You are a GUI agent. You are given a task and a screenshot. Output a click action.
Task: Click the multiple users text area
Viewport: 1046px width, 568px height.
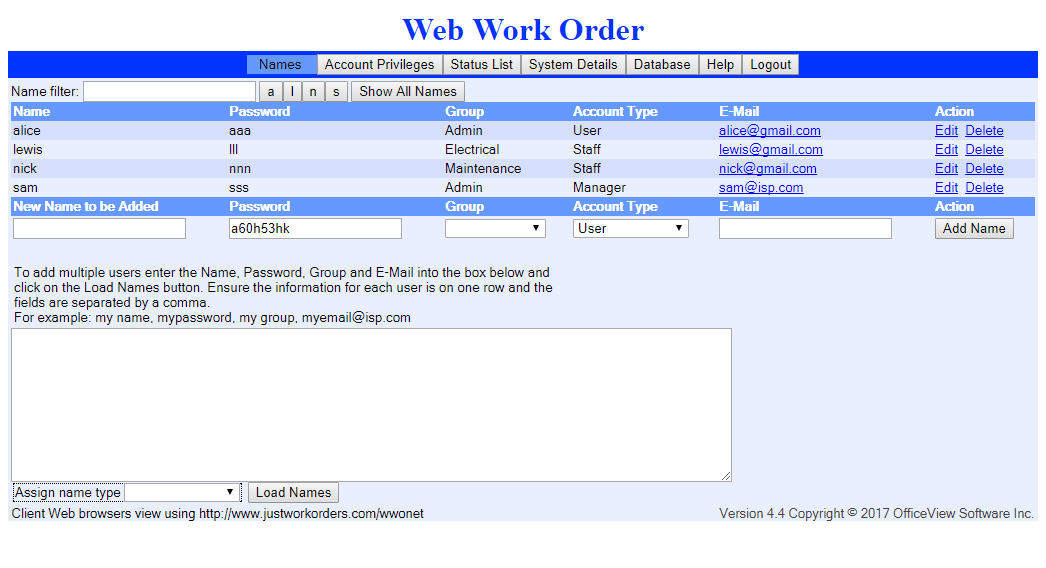coord(372,404)
